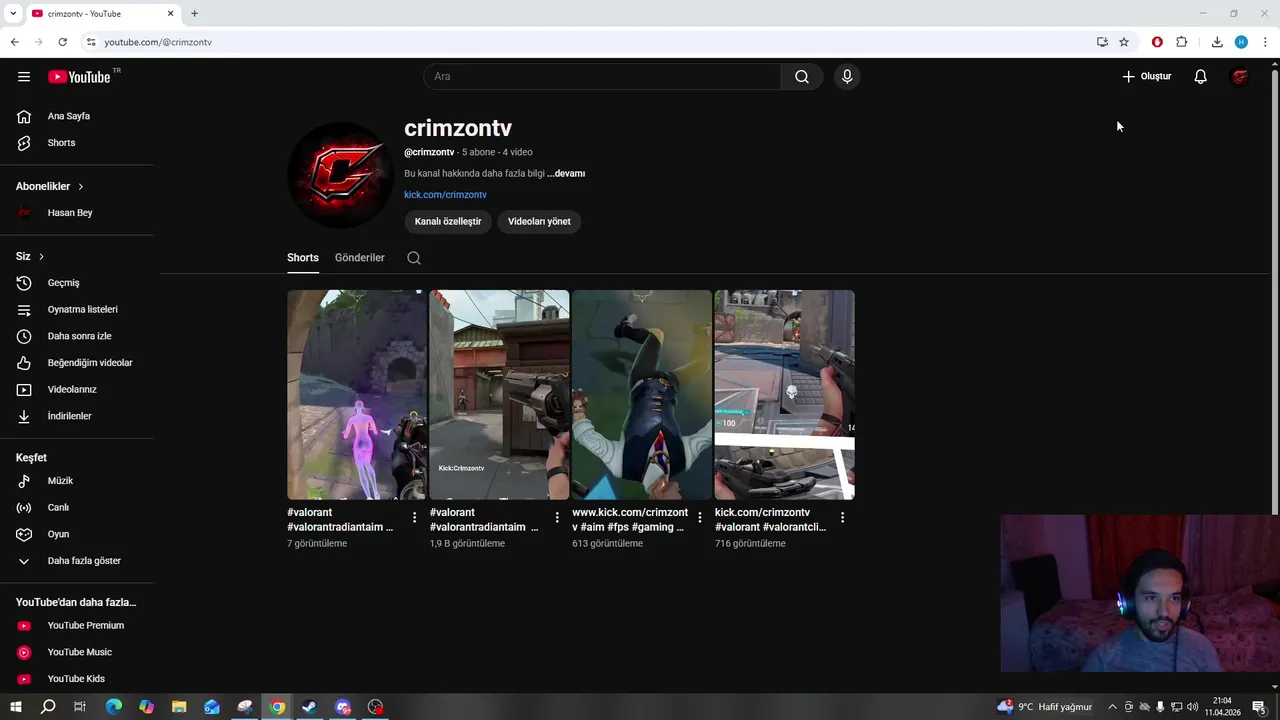Click the search magnifier button

click(x=802, y=77)
